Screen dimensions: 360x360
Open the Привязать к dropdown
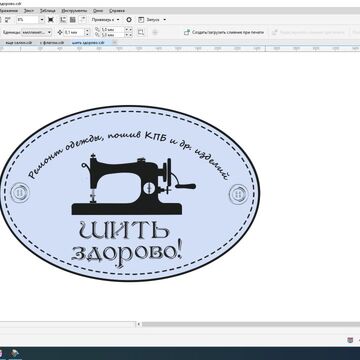105,20
